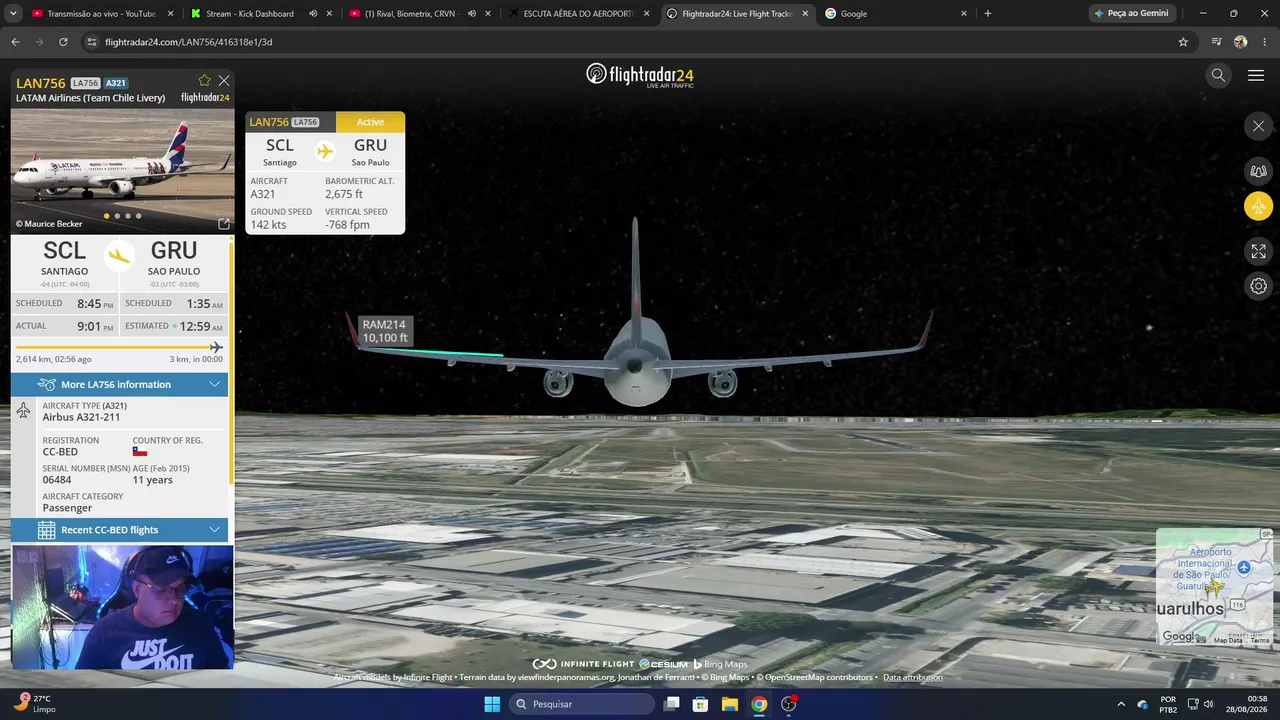The image size is (1280, 720).
Task: Close the LAN756 flight details panel
Action: pyautogui.click(x=224, y=81)
